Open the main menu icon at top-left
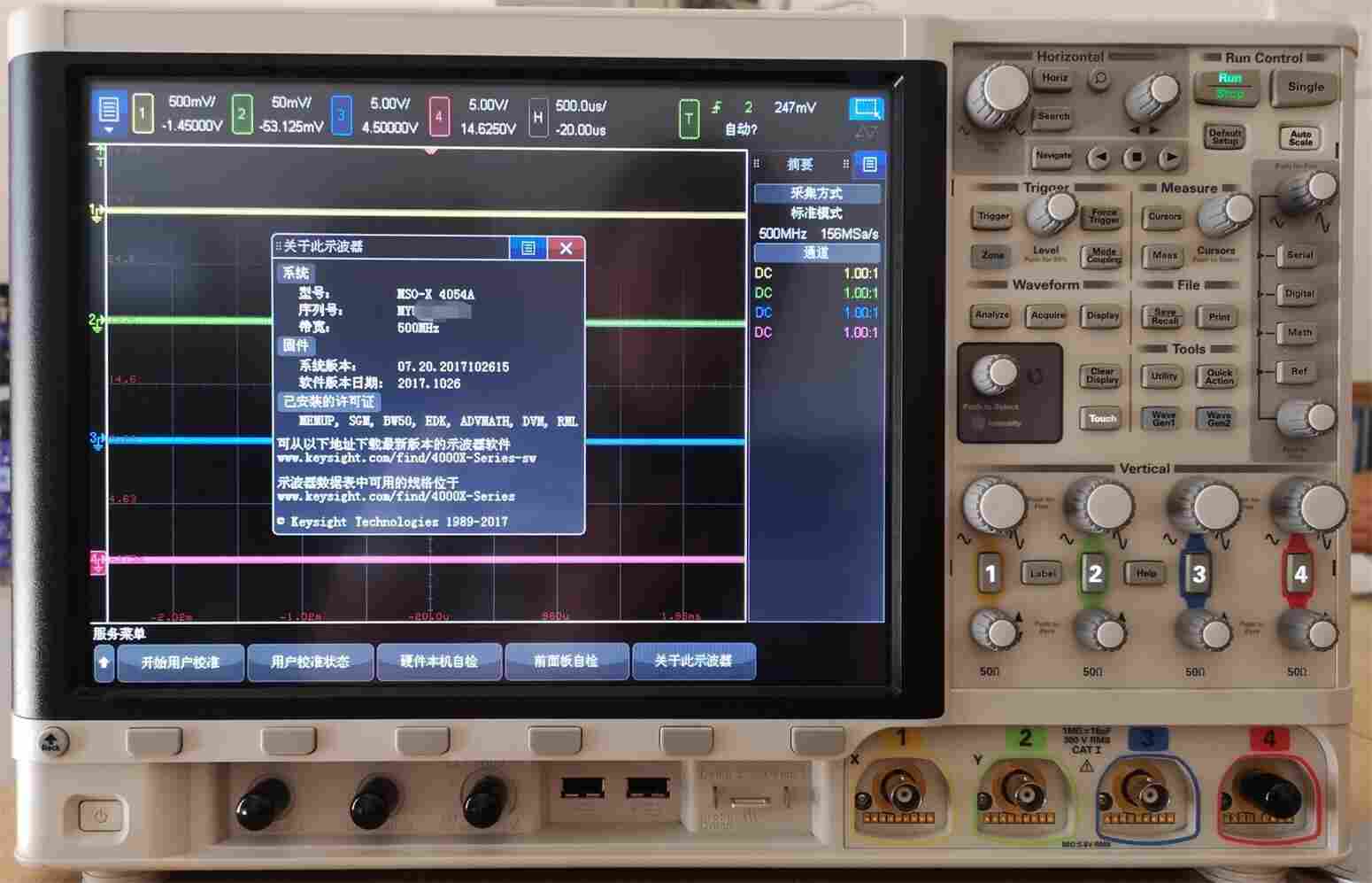 [108, 112]
